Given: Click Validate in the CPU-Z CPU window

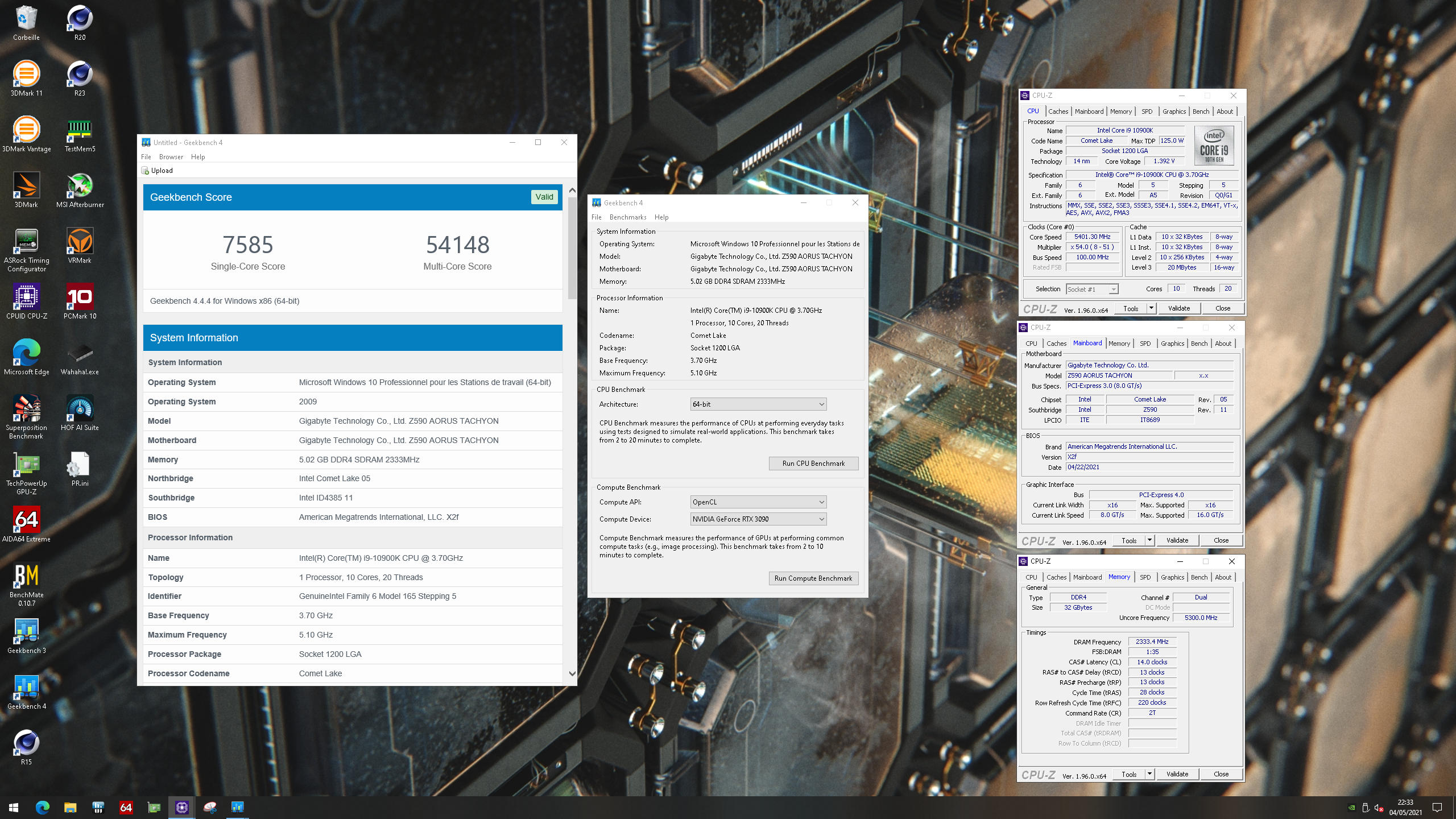Looking at the screenshot, I should tap(1179, 308).
